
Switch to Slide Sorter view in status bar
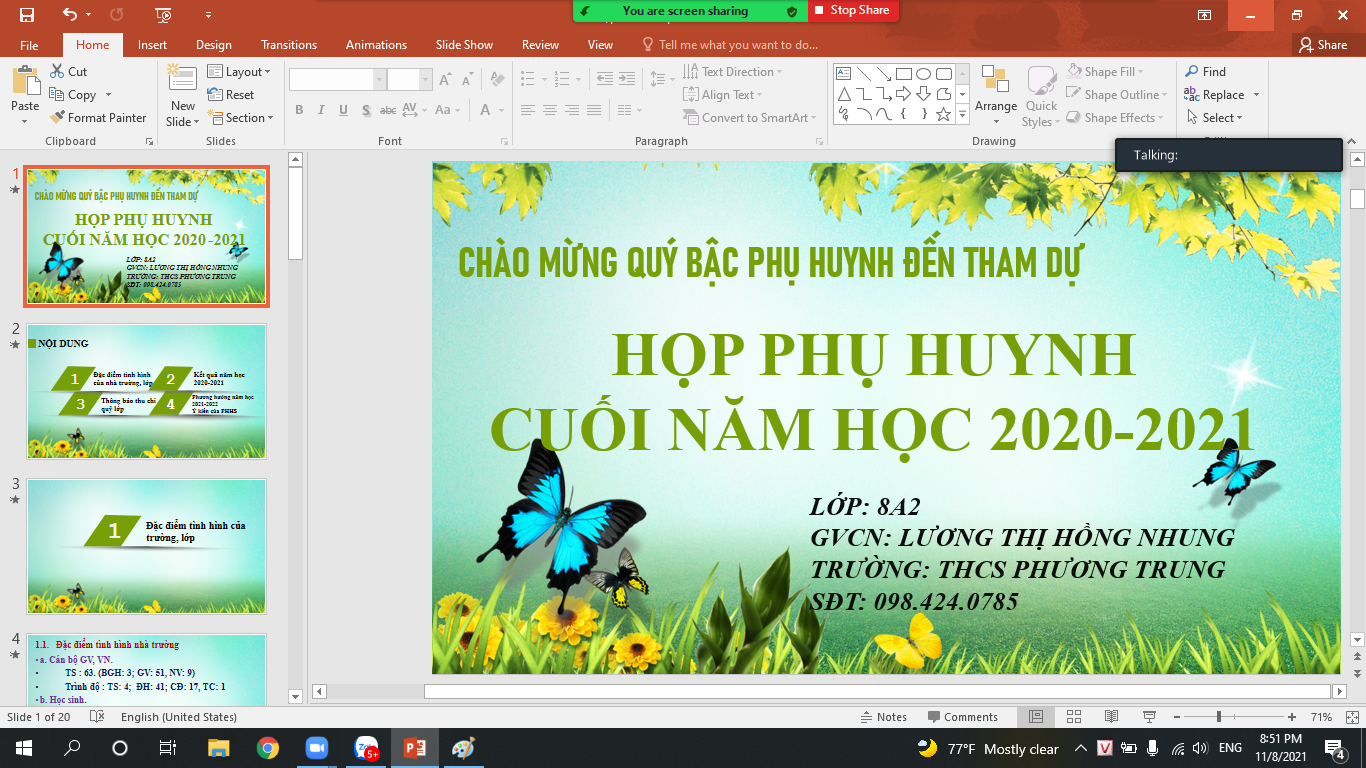click(1073, 717)
